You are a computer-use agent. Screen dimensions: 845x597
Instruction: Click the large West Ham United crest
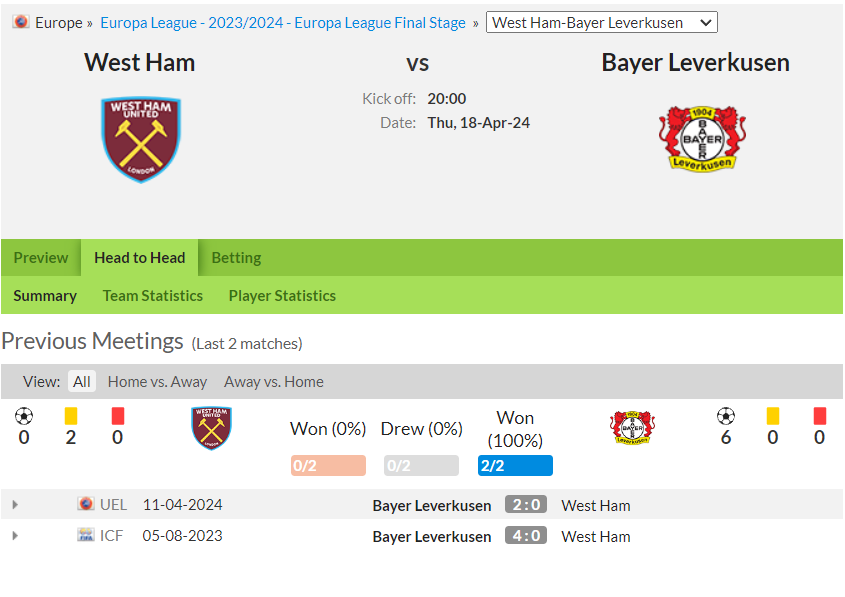click(x=141, y=140)
